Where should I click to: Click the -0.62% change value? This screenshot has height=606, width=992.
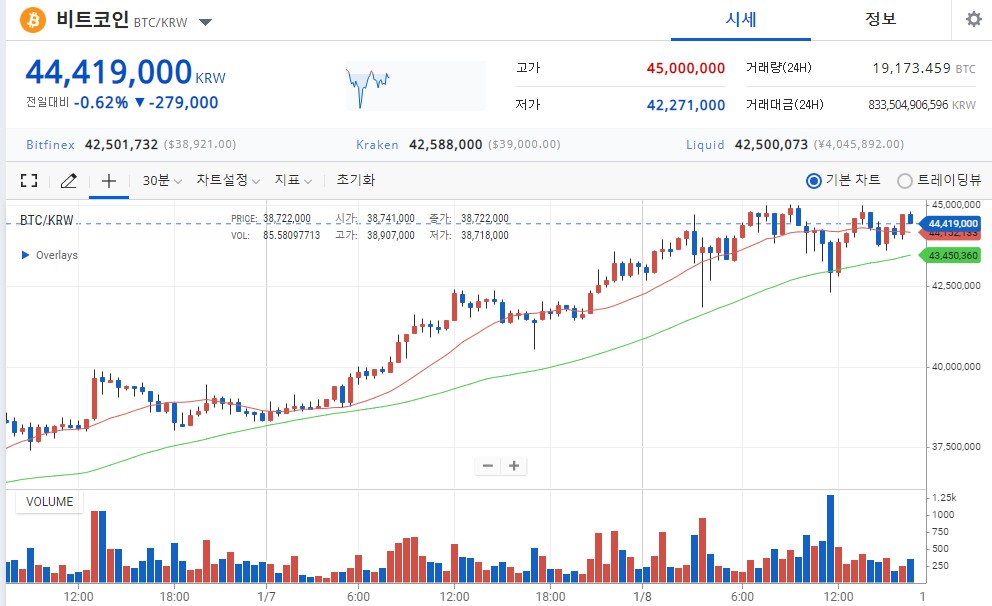pos(101,102)
